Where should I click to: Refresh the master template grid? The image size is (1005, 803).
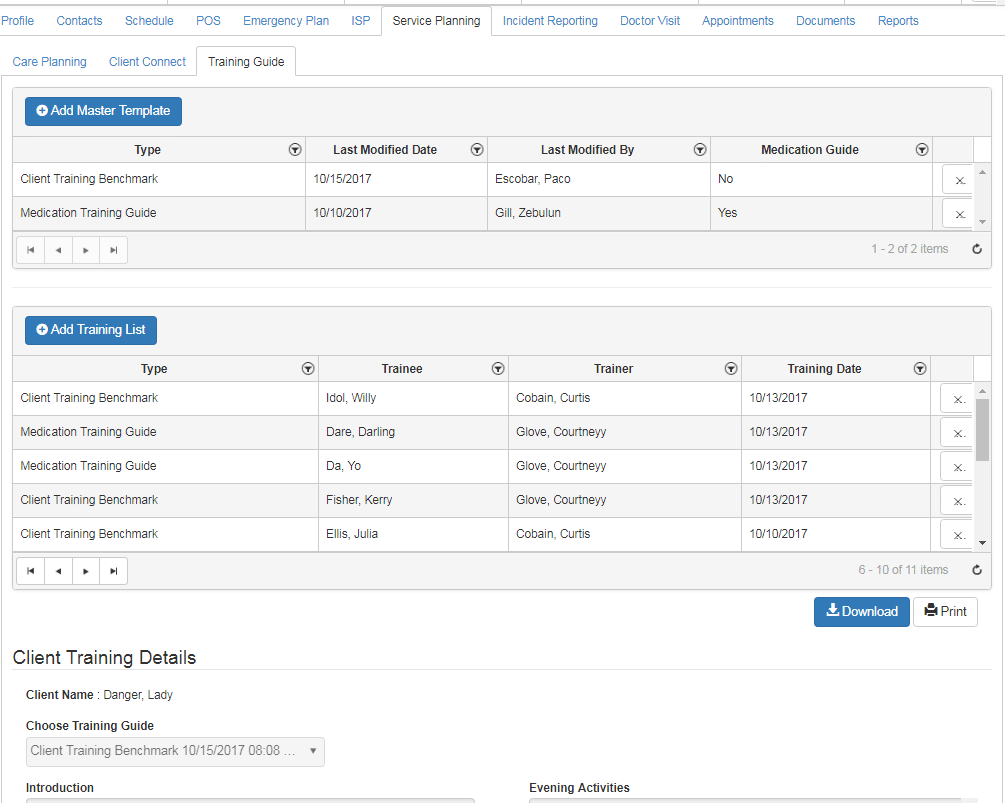976,248
